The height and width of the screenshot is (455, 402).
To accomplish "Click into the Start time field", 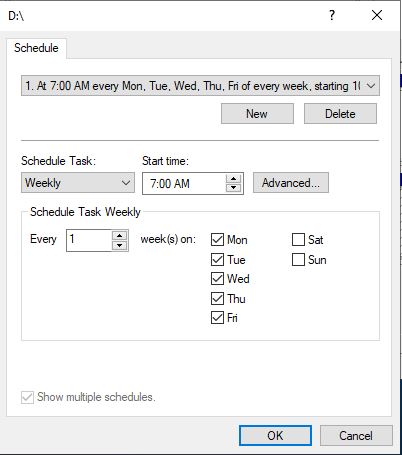I will pyautogui.click(x=184, y=183).
